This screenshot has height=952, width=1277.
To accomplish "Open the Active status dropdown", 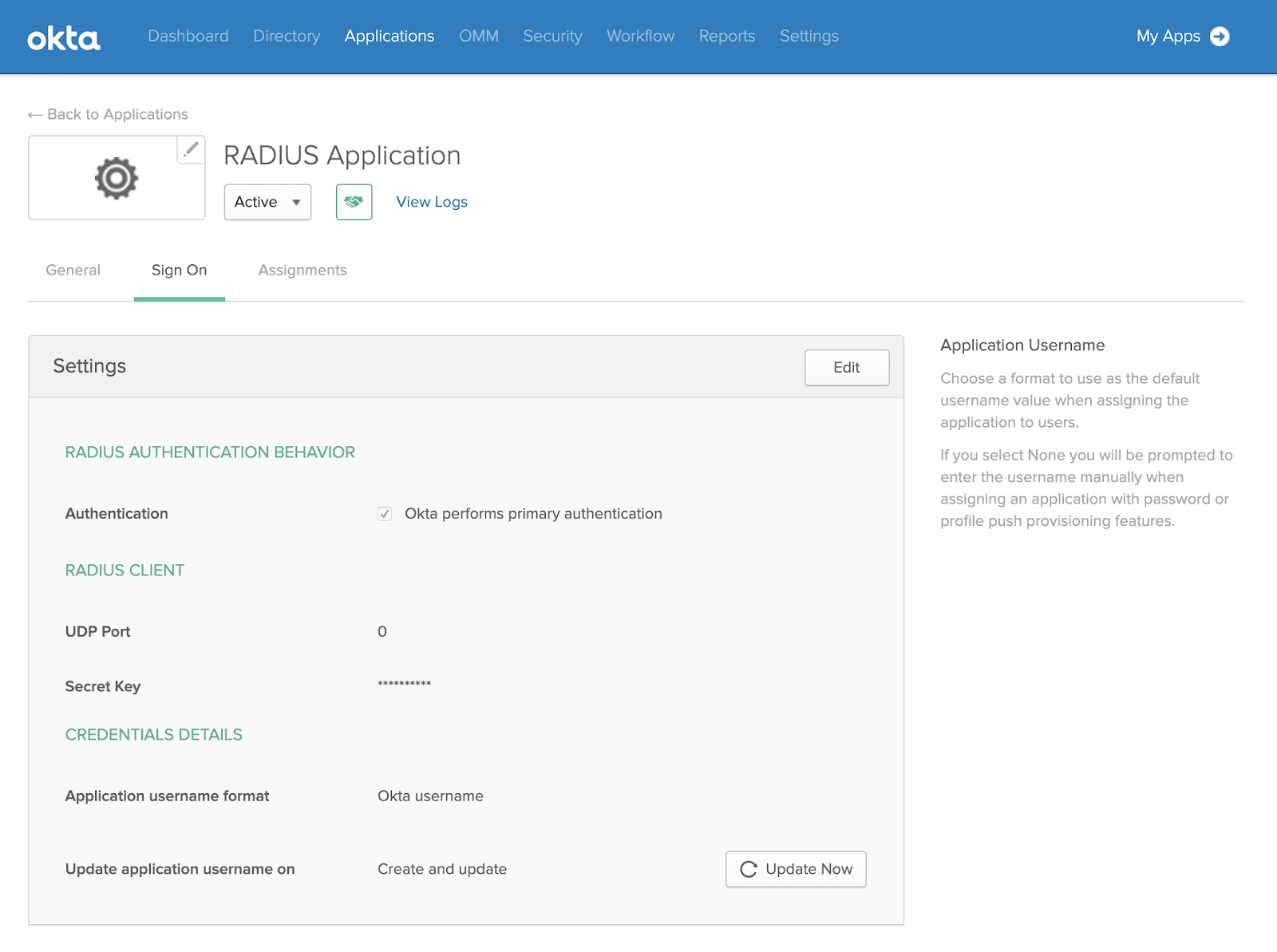I will click(x=267, y=202).
